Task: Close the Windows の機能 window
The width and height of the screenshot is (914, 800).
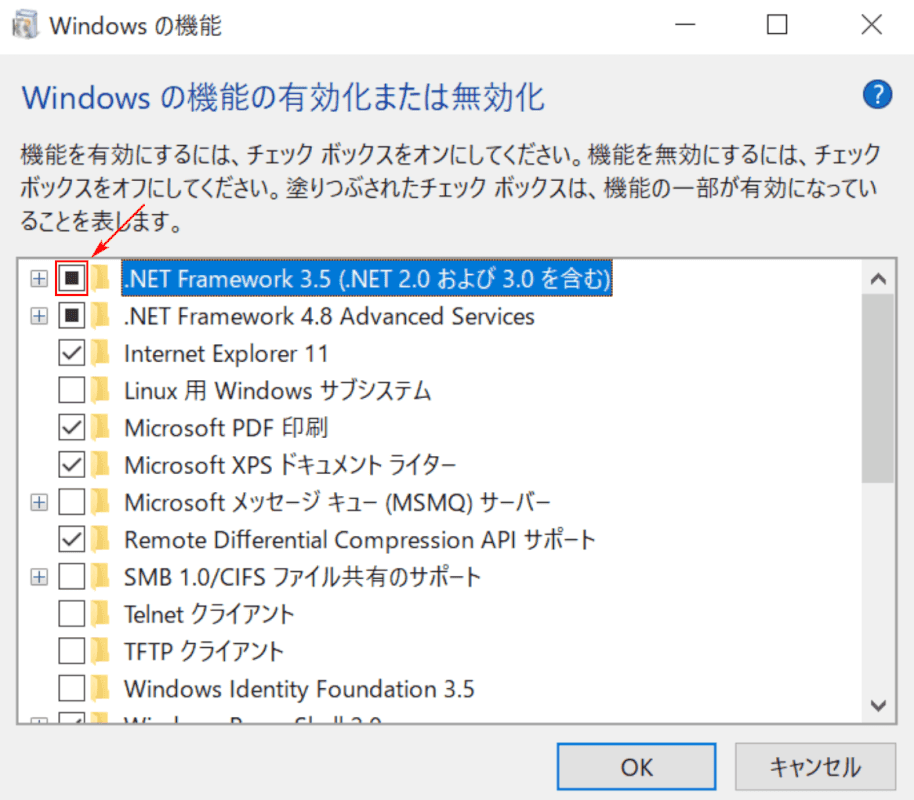Action: (871, 25)
